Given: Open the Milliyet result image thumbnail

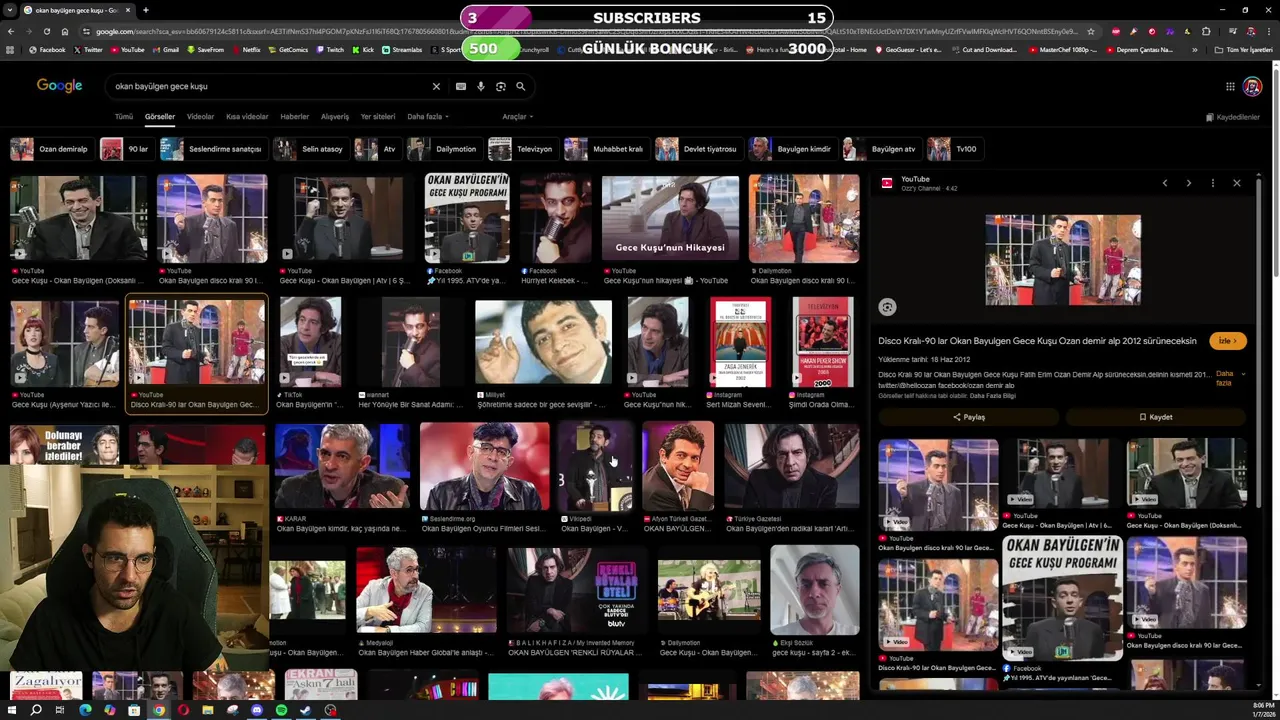Looking at the screenshot, I should (x=543, y=342).
